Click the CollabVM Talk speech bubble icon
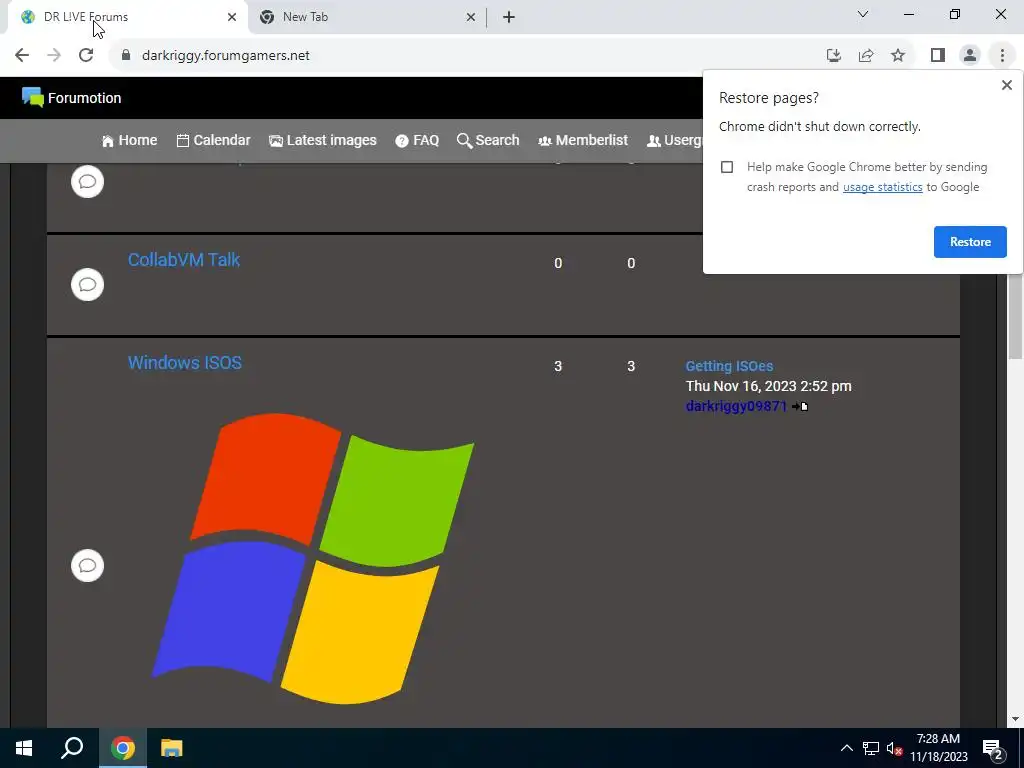Viewport: 1024px width, 768px height. pyautogui.click(x=88, y=285)
